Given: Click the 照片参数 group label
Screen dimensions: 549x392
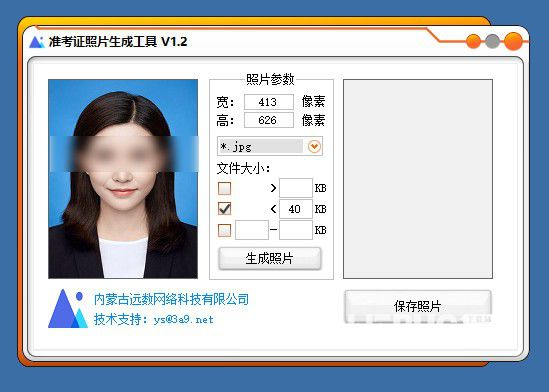Looking at the screenshot, I should coord(270,79).
